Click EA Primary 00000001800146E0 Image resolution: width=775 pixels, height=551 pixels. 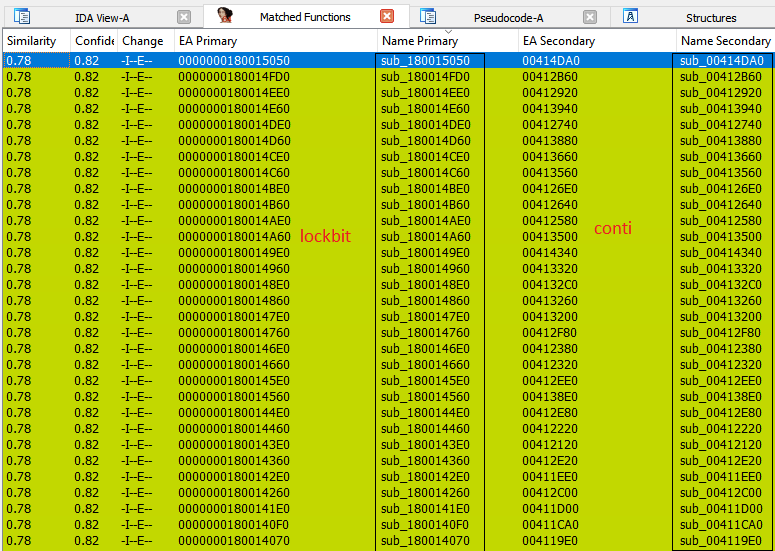coord(234,348)
